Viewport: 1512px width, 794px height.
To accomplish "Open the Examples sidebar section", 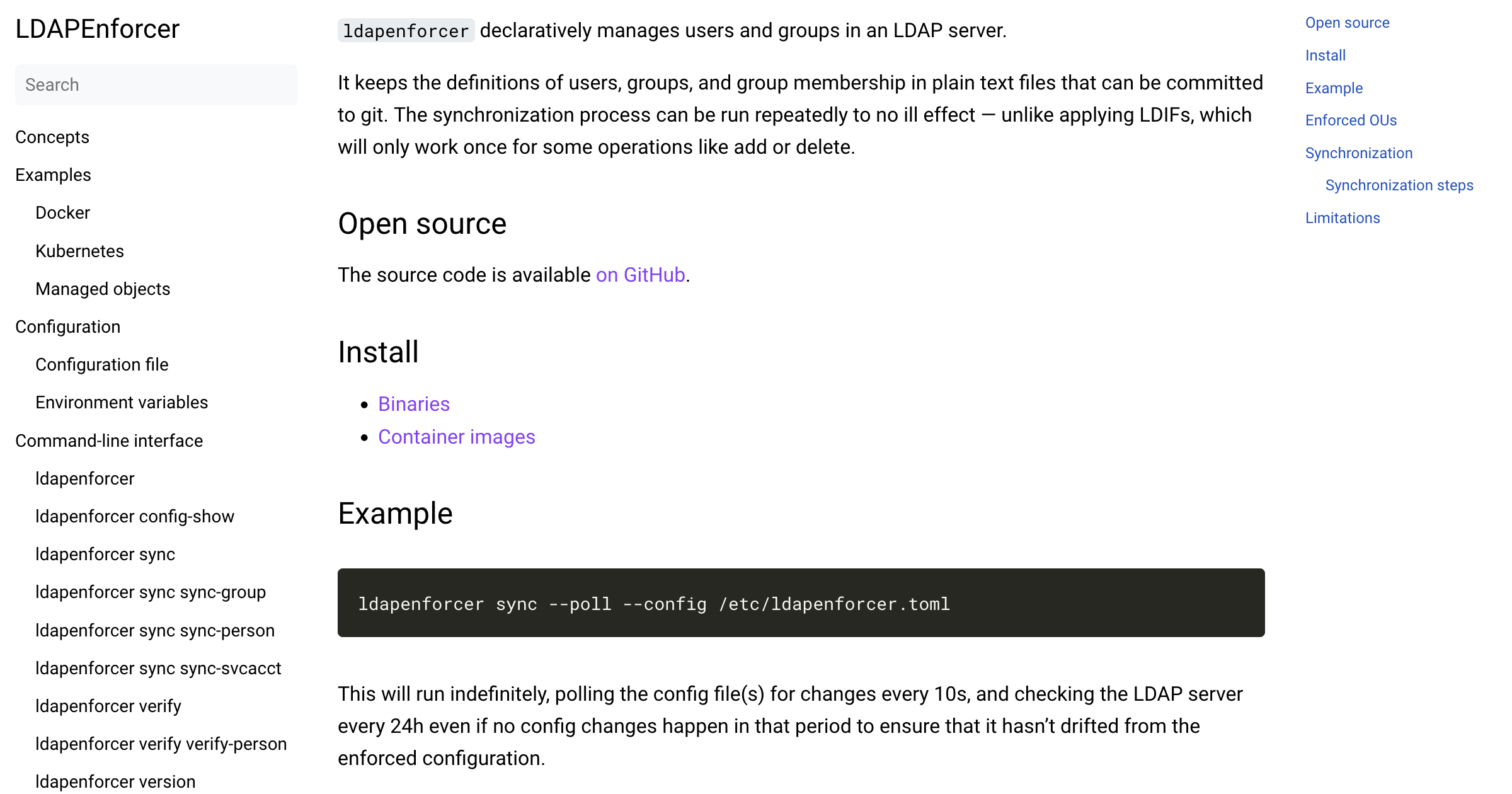I will coord(53,175).
